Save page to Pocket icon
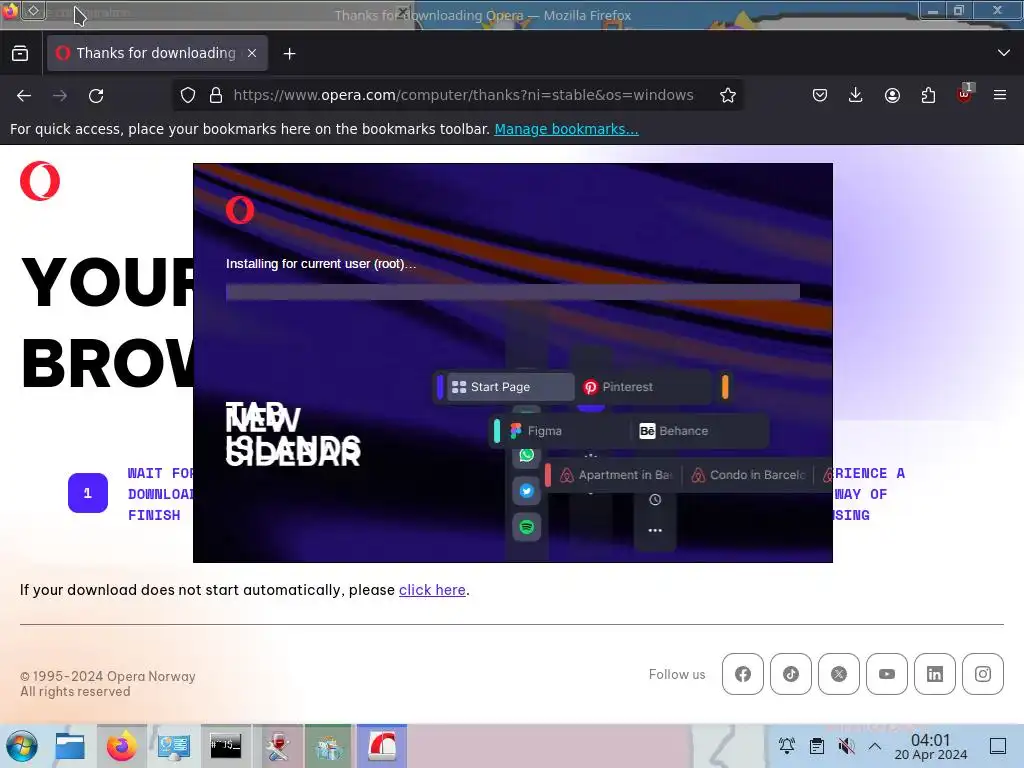Image resolution: width=1024 pixels, height=768 pixels. pos(820,95)
